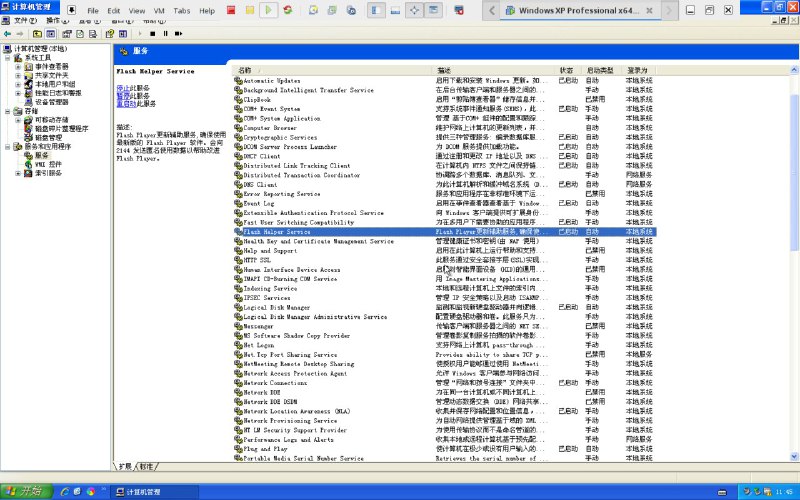Expand the 事件查看器 tree node

click(x=18, y=67)
